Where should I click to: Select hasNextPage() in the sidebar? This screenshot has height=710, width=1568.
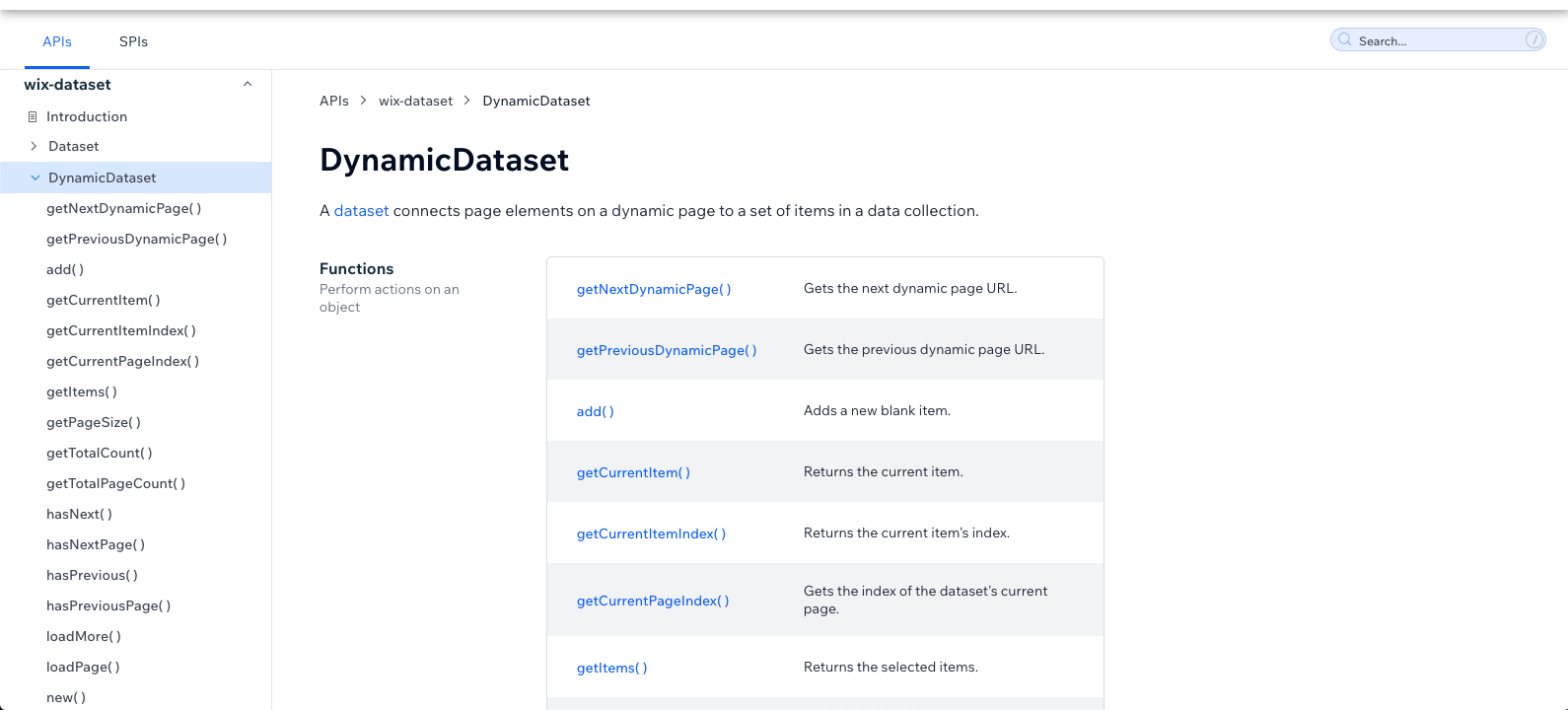click(96, 544)
